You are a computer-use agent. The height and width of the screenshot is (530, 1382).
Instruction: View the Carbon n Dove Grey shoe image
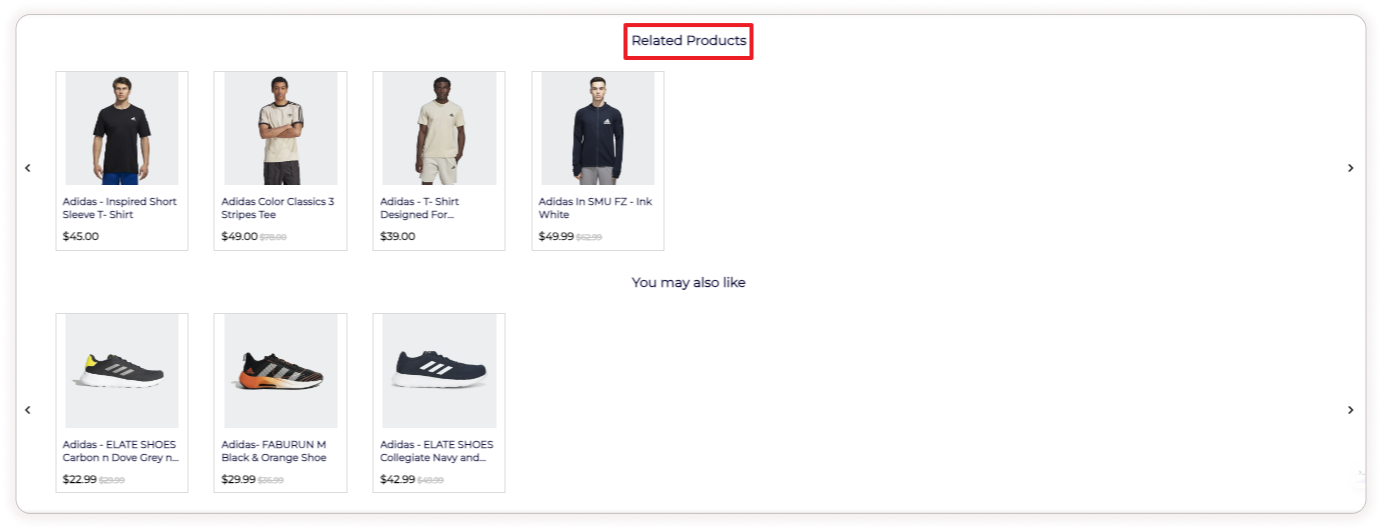(121, 370)
